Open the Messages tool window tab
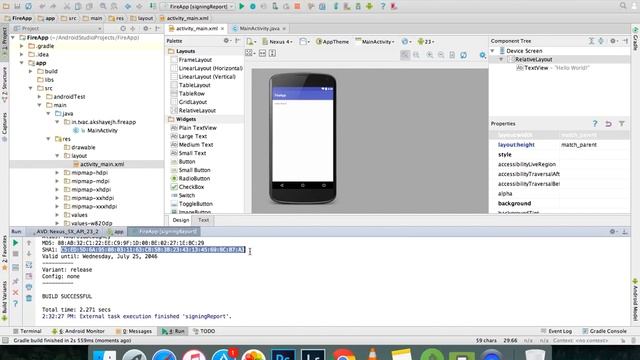The width and height of the screenshot is (640, 360). (x=134, y=331)
